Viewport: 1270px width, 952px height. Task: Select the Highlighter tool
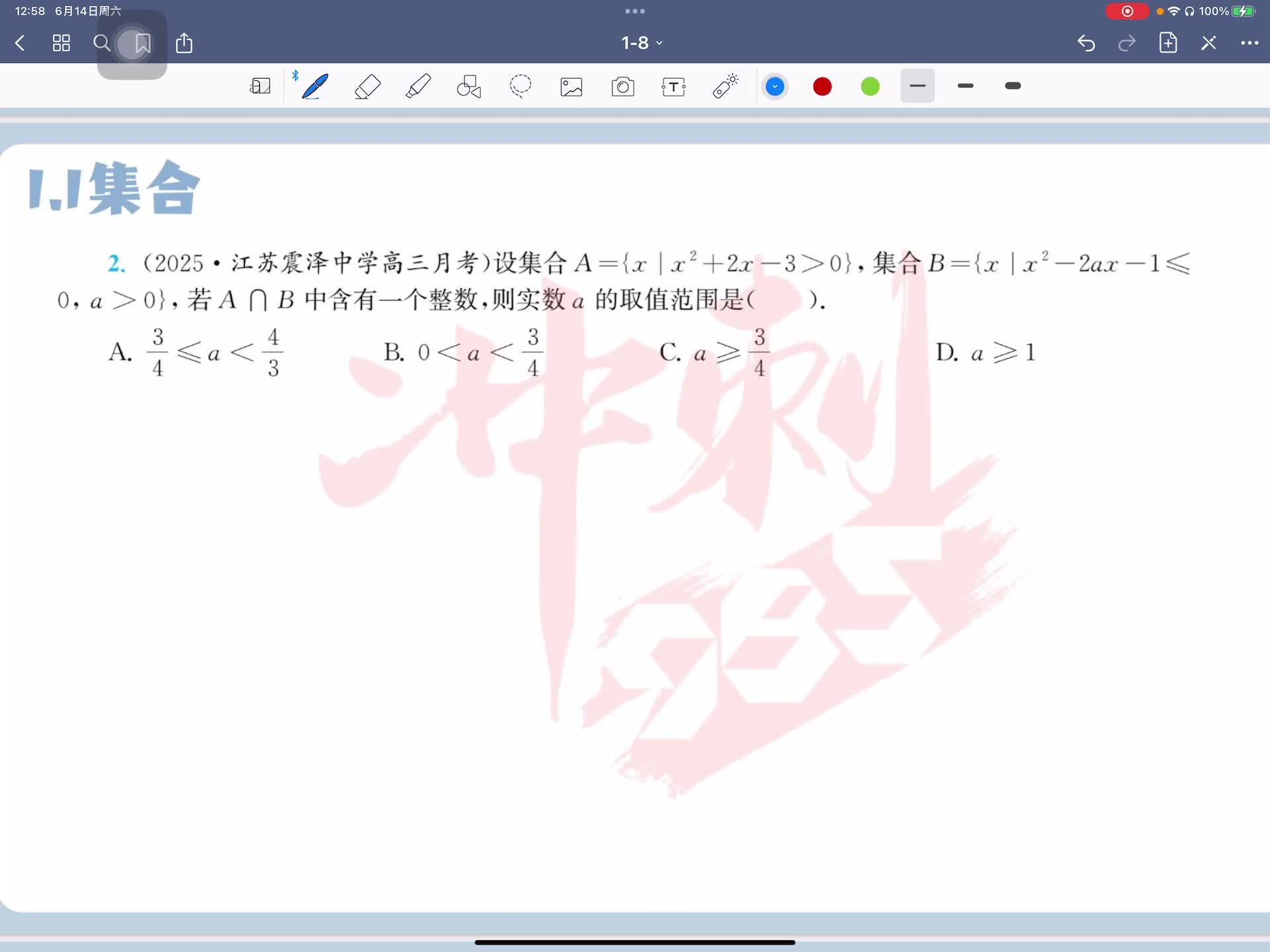click(x=418, y=87)
